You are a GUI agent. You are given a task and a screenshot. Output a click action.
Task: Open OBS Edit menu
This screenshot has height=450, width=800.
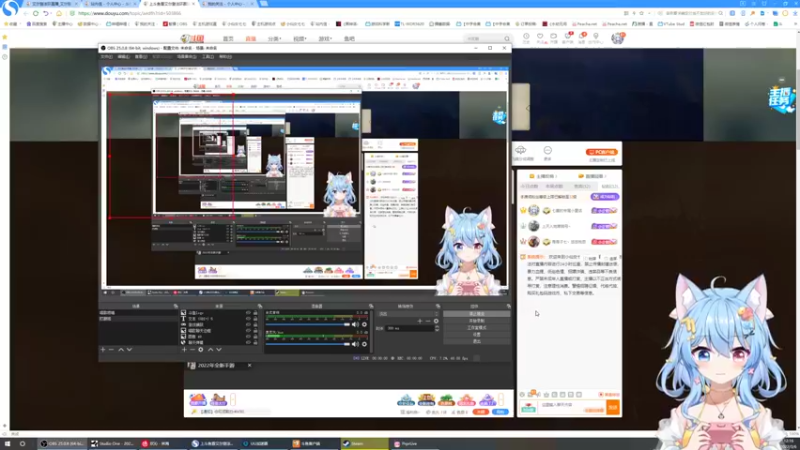pyautogui.click(x=123, y=57)
